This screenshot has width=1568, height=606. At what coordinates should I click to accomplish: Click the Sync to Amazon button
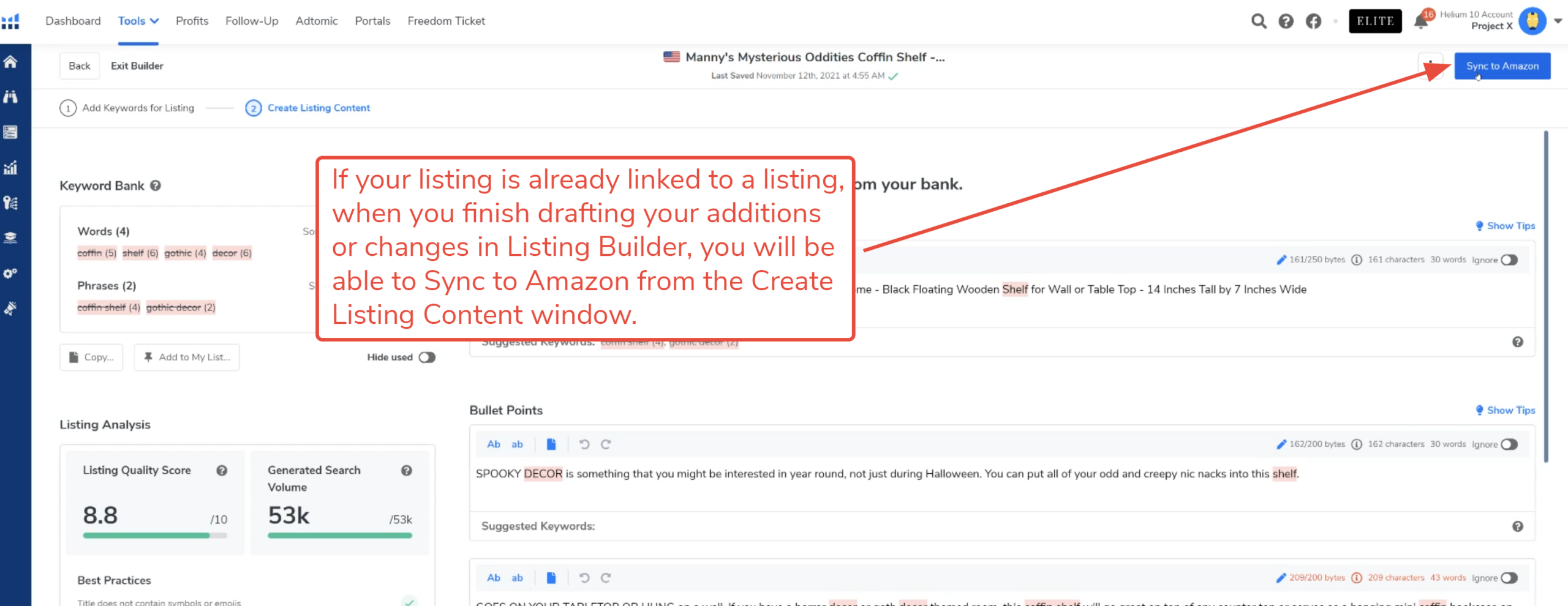point(1502,66)
